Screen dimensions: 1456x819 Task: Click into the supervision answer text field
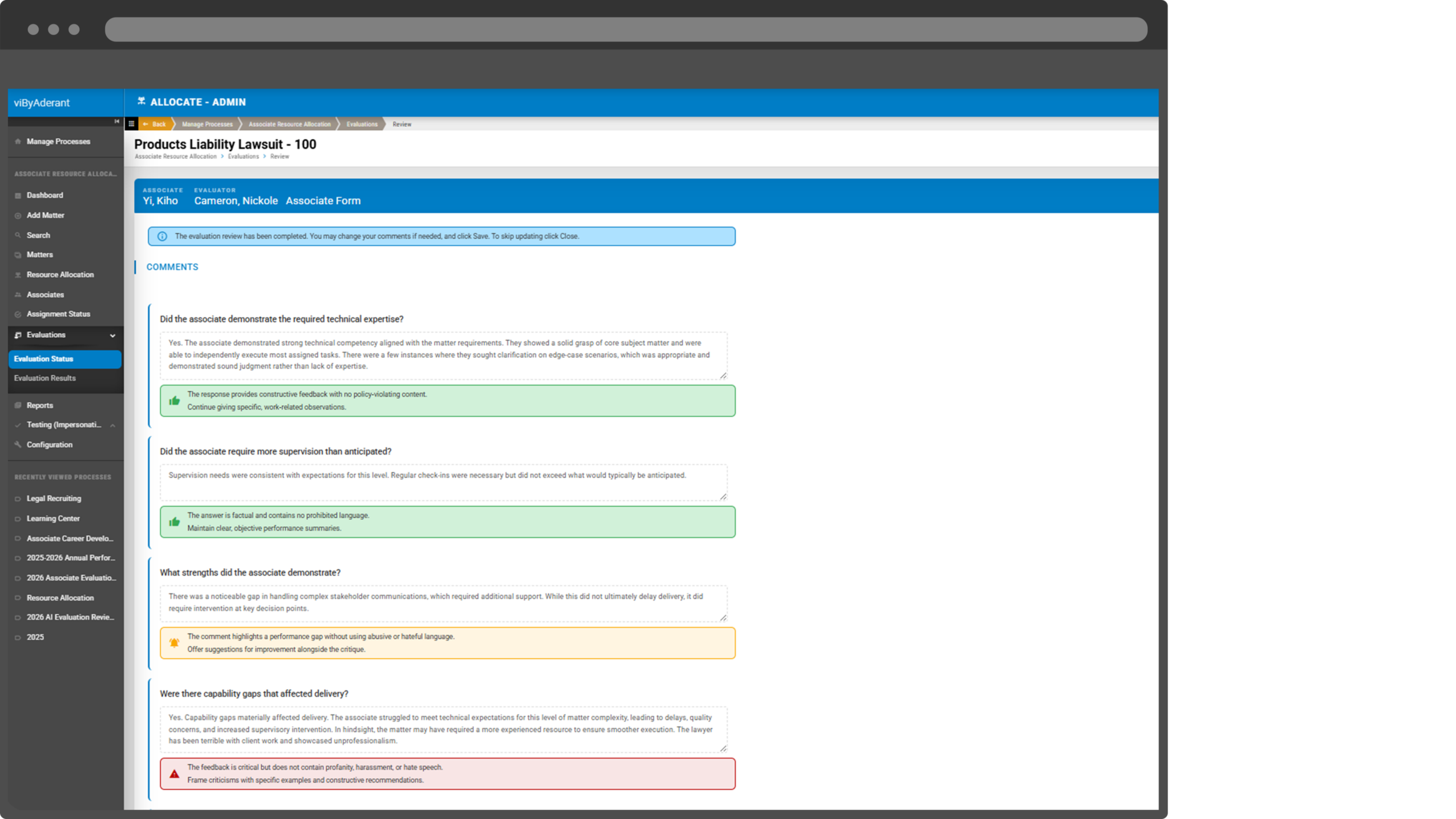tap(442, 482)
